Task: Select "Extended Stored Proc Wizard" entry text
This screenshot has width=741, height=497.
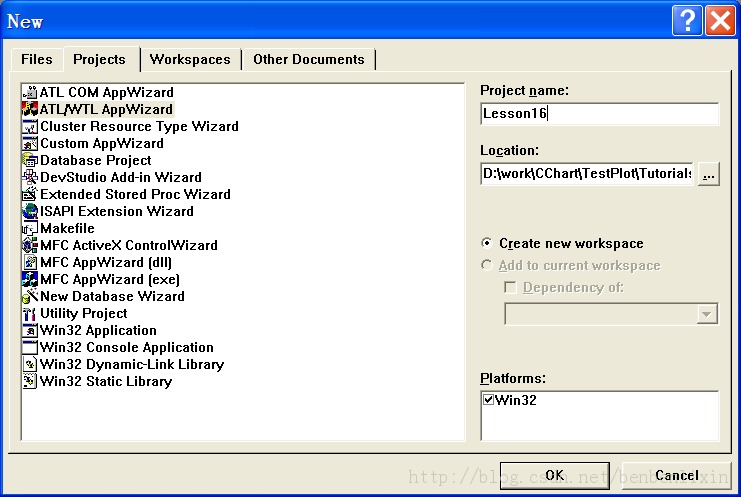Action: point(135,194)
